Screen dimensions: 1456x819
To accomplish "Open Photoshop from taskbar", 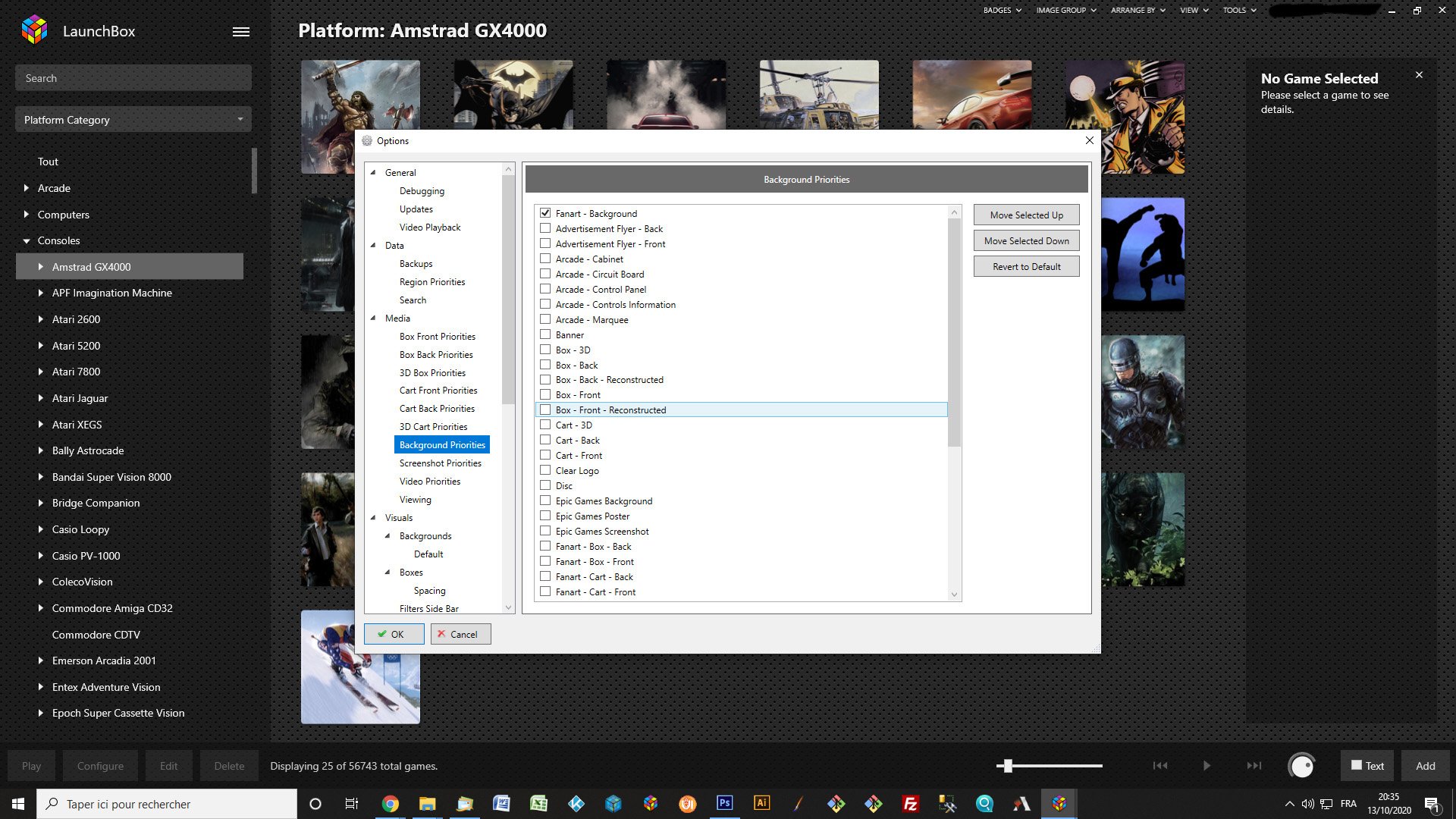I will point(724,804).
